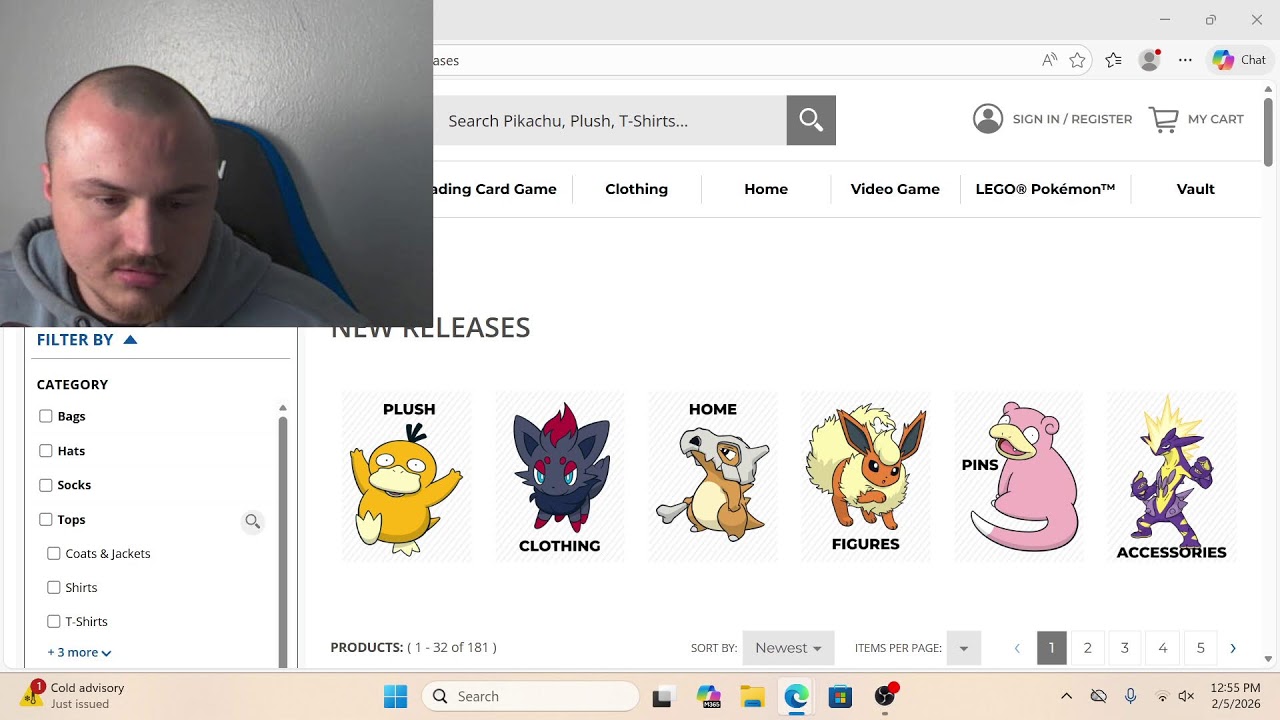Open the My Cart shopping cart icon
This screenshot has width=1280, height=720.
pos(1164,119)
